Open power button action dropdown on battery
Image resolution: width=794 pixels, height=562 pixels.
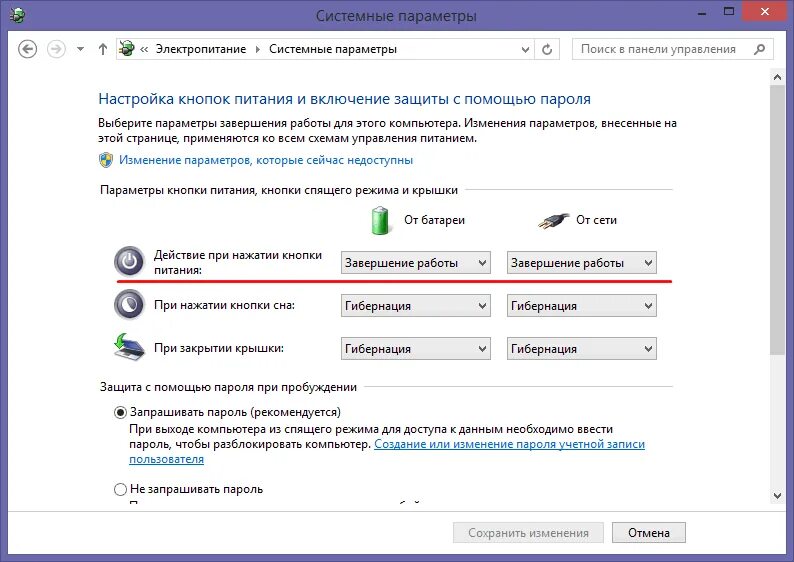(x=416, y=263)
